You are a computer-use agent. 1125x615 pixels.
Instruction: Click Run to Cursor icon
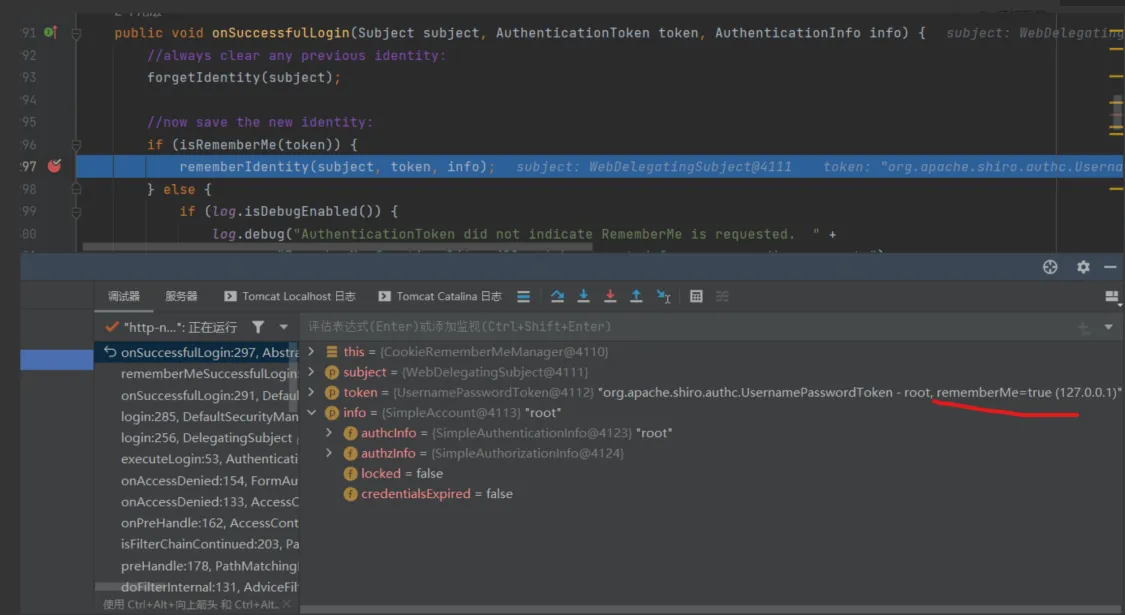[x=663, y=296]
